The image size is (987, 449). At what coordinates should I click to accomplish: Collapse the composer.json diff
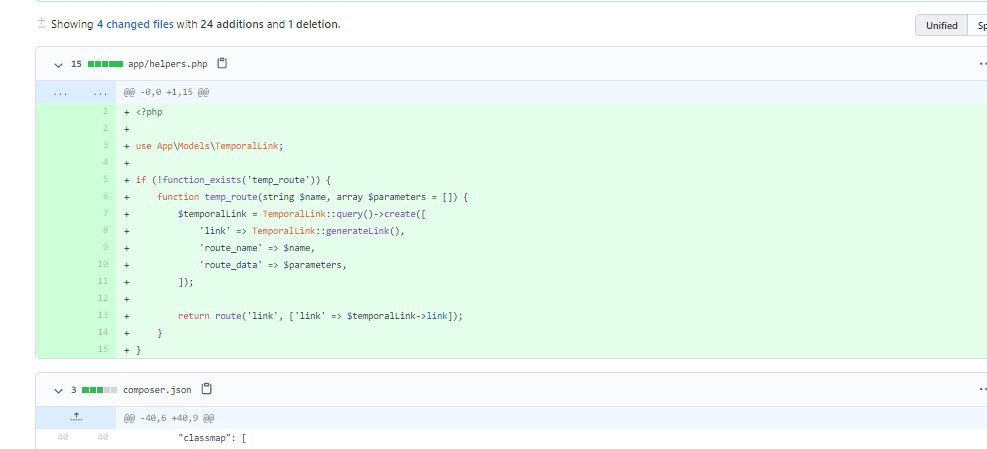59,390
